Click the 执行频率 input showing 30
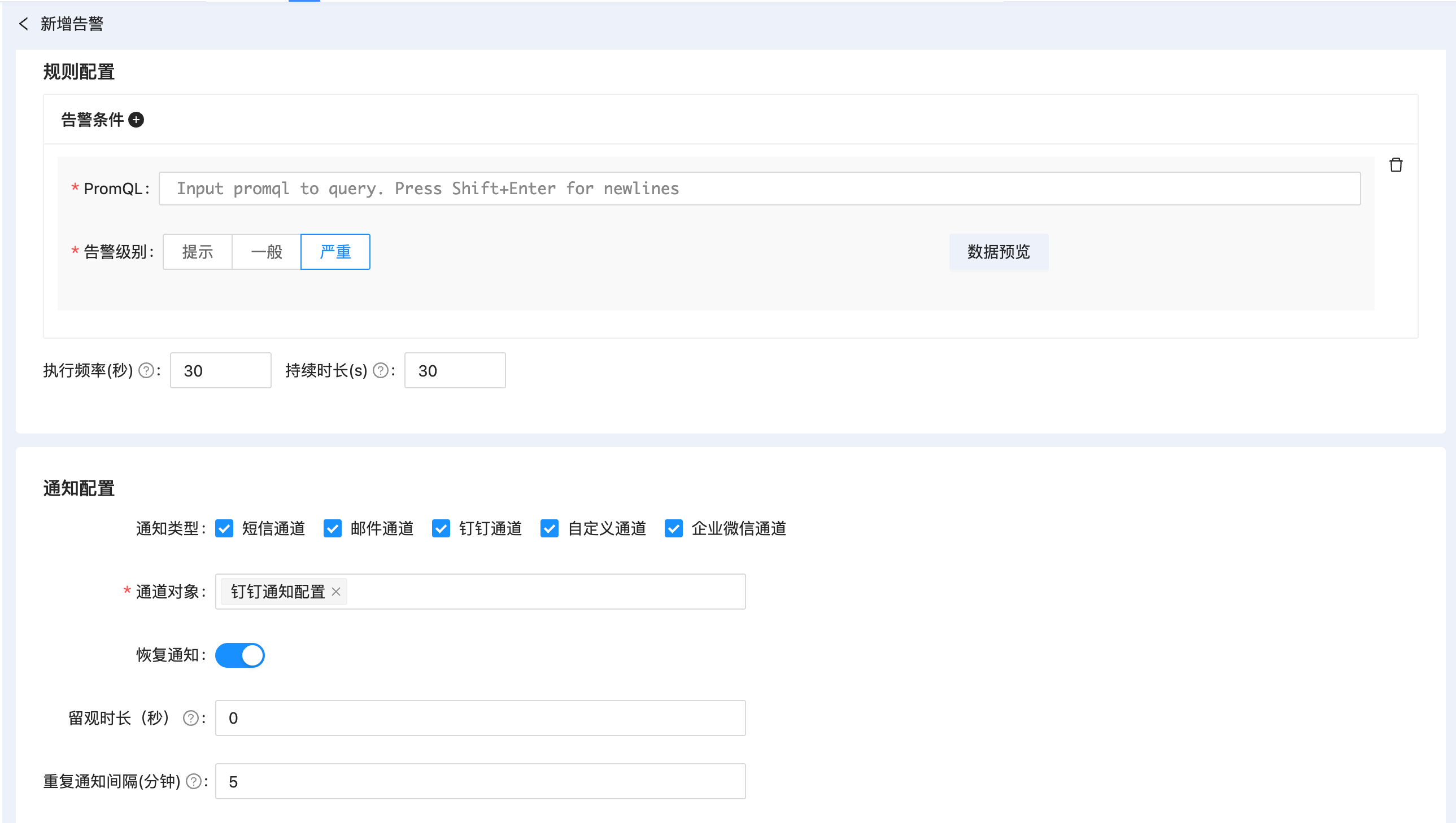The height and width of the screenshot is (823, 1456). tap(220, 371)
